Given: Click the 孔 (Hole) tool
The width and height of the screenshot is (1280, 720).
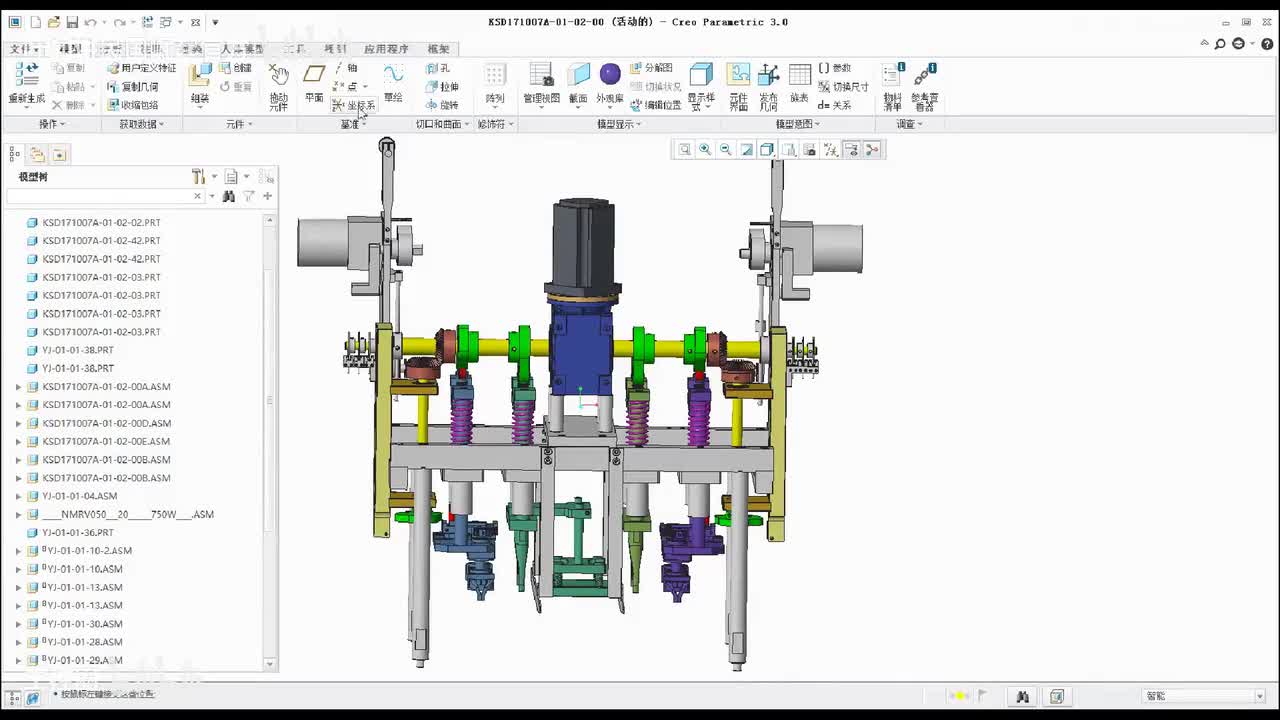Looking at the screenshot, I should (439, 68).
